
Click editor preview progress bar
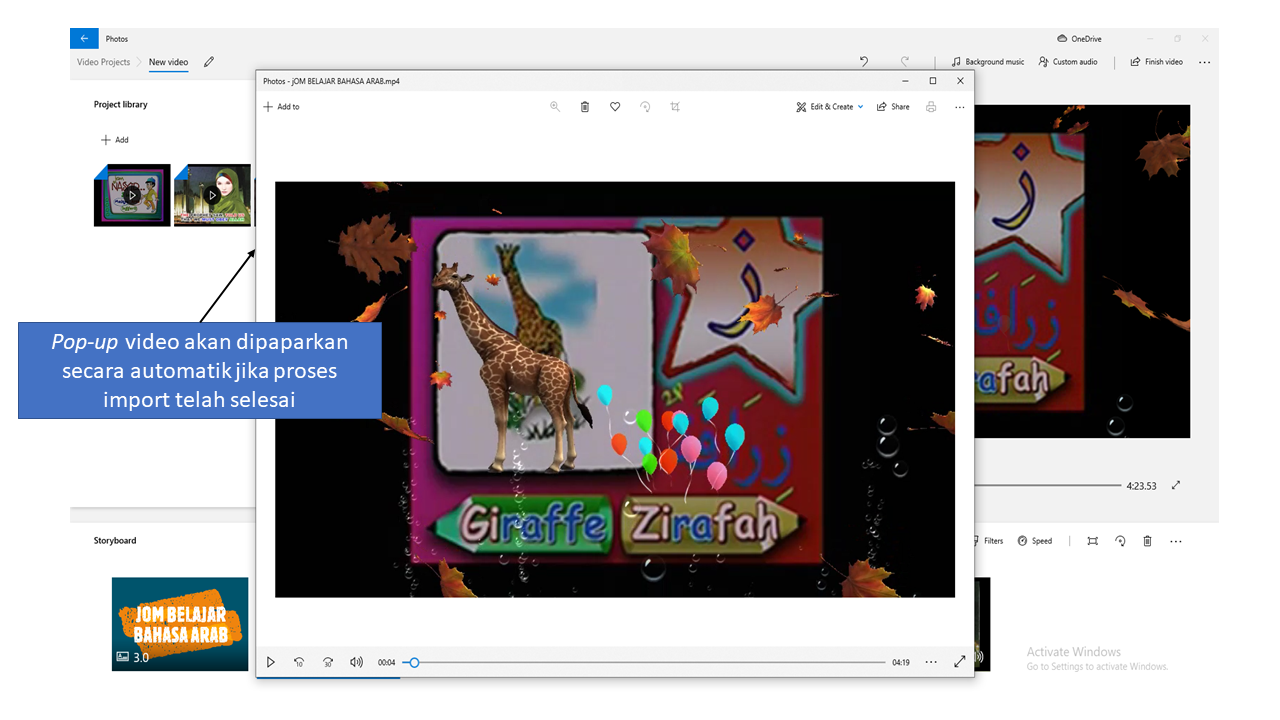[x=1048, y=486]
